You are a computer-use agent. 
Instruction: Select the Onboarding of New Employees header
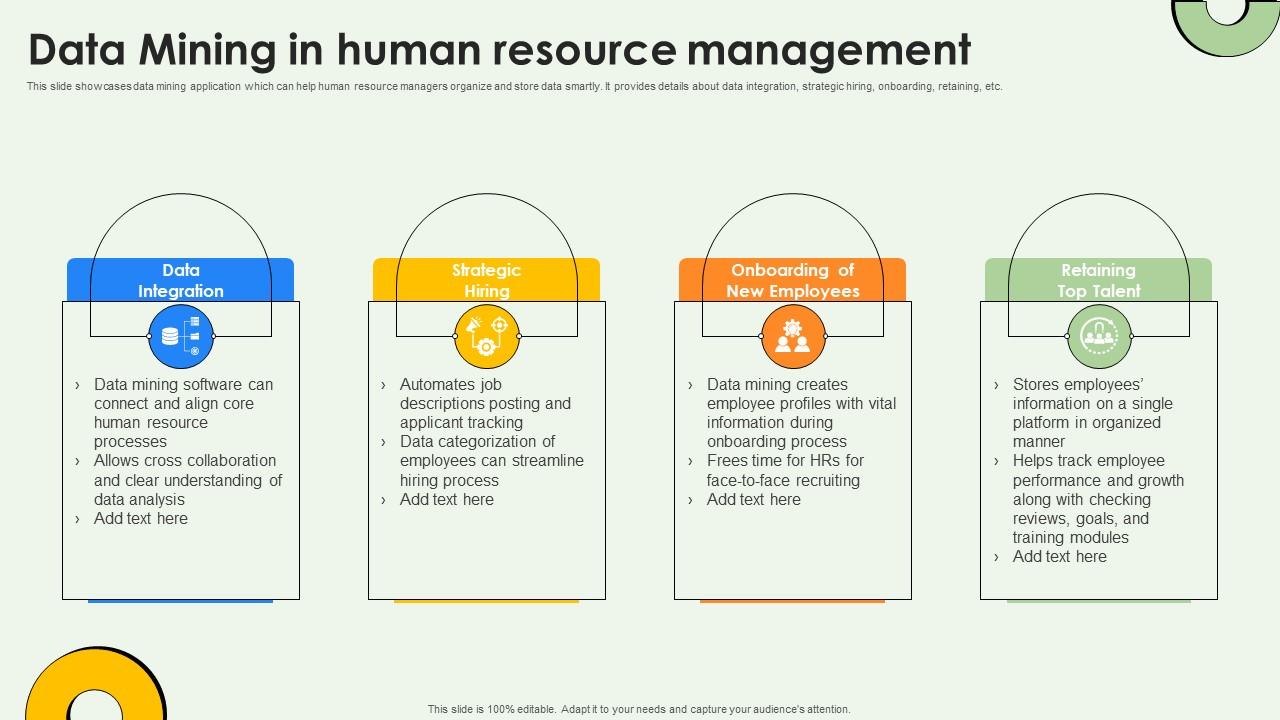pyautogui.click(x=793, y=281)
